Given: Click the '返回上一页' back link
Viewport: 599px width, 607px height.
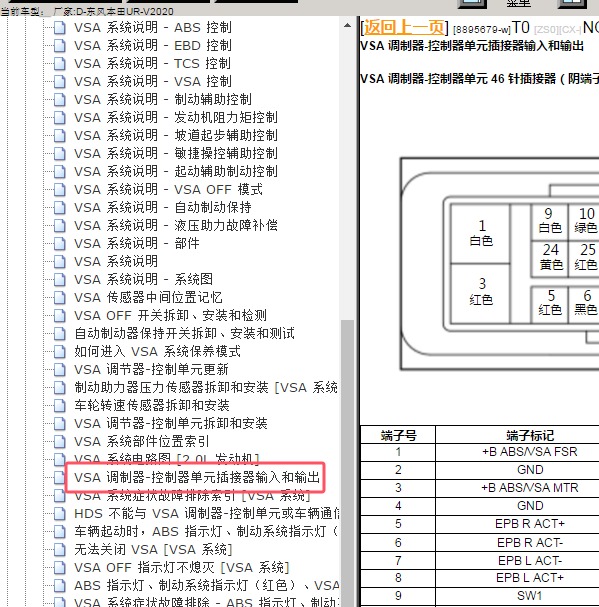Looking at the screenshot, I should coord(404,27).
